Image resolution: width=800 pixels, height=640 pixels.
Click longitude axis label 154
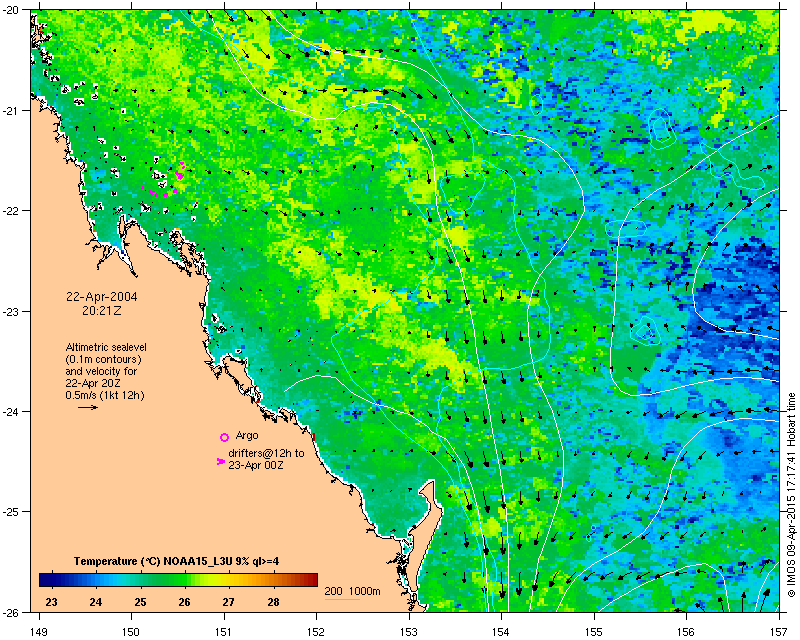(x=502, y=632)
